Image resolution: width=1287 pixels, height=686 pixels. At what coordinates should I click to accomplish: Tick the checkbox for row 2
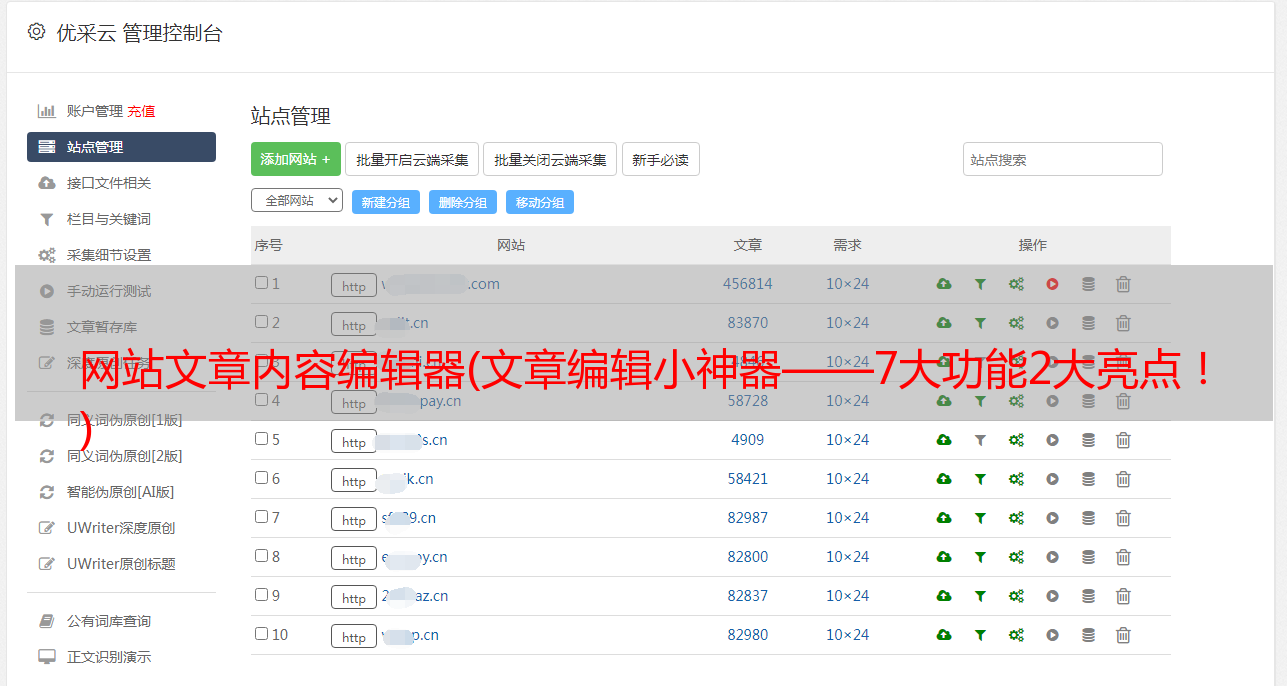(261, 322)
